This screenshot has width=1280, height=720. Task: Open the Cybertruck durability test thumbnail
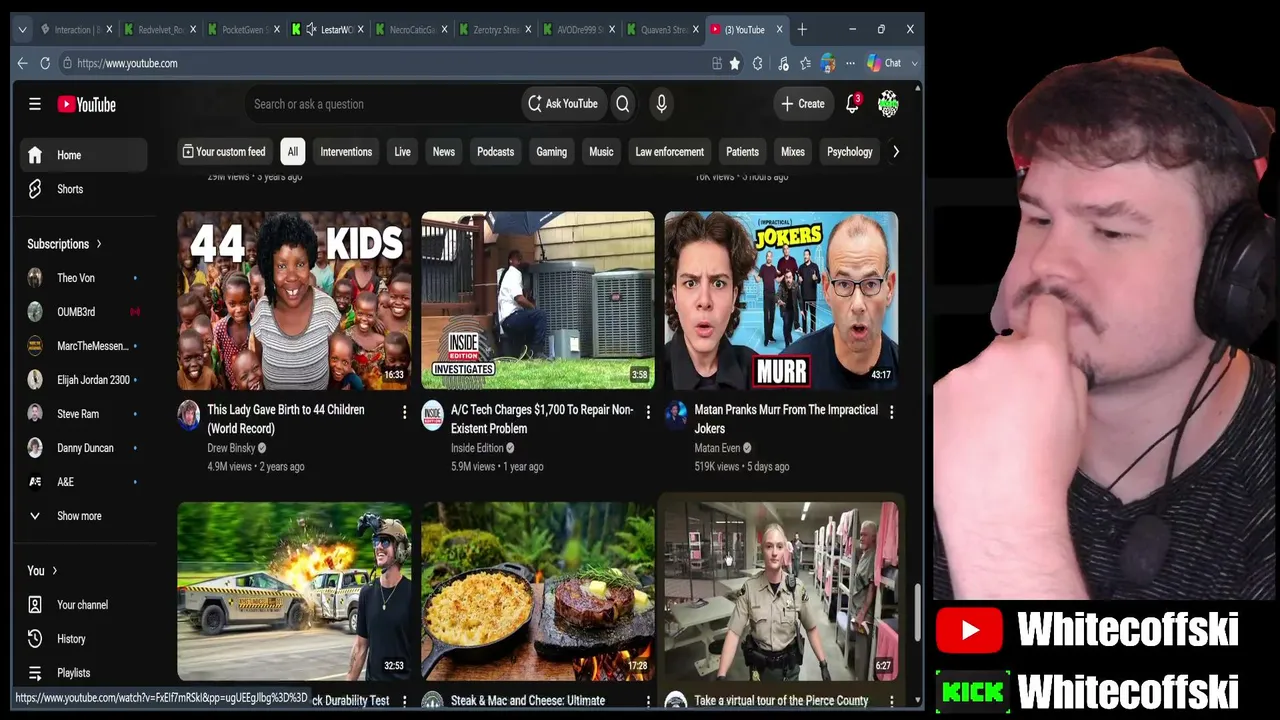tap(294, 591)
